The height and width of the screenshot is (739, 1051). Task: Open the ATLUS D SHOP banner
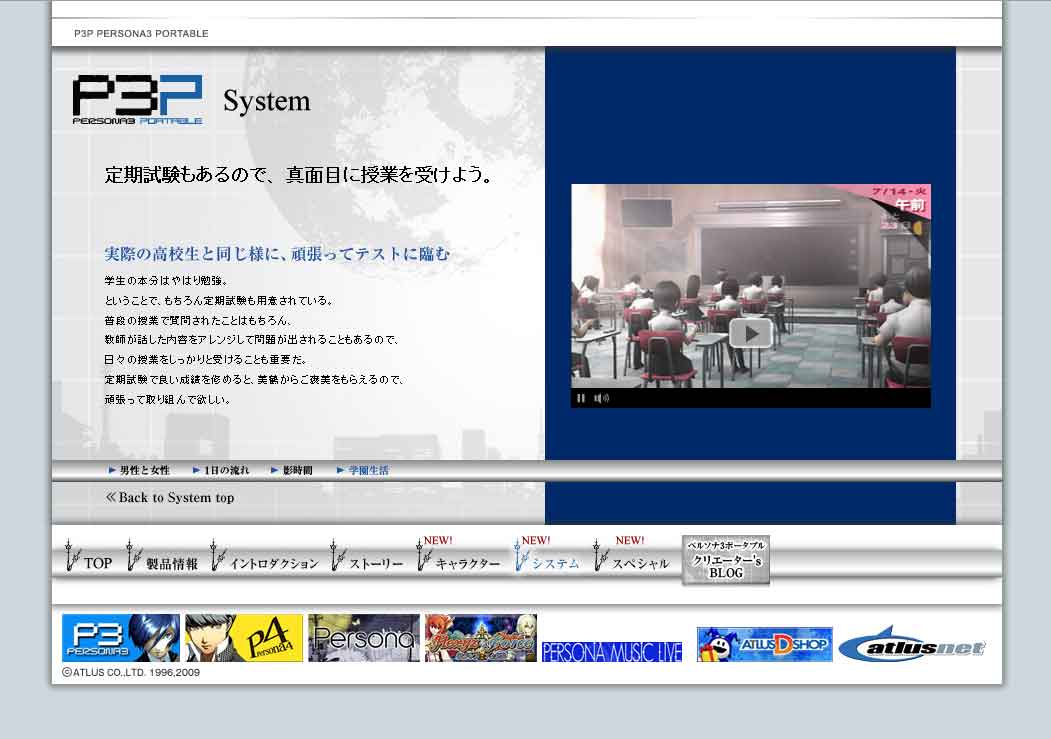click(x=765, y=644)
